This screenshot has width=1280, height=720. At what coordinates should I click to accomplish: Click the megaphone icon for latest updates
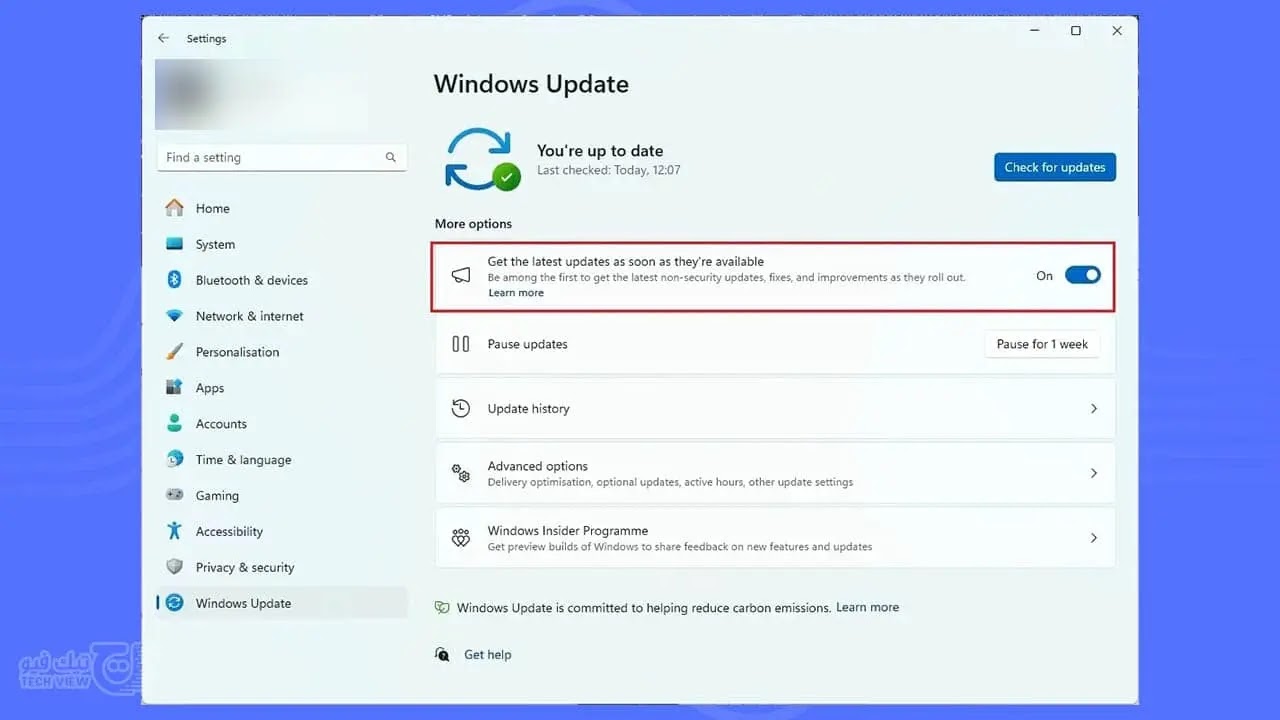click(461, 276)
